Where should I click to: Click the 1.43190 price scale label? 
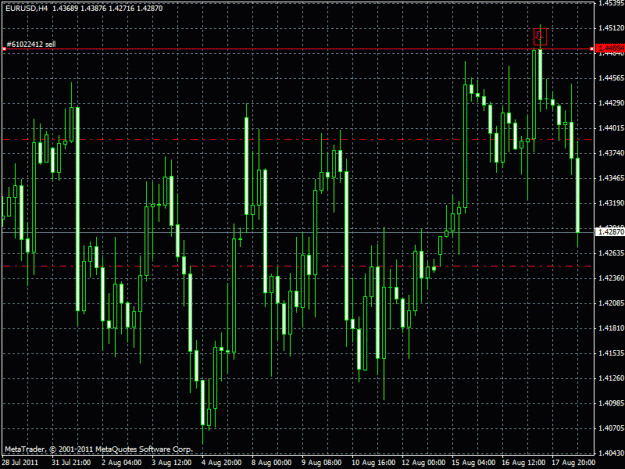pyautogui.click(x=611, y=203)
